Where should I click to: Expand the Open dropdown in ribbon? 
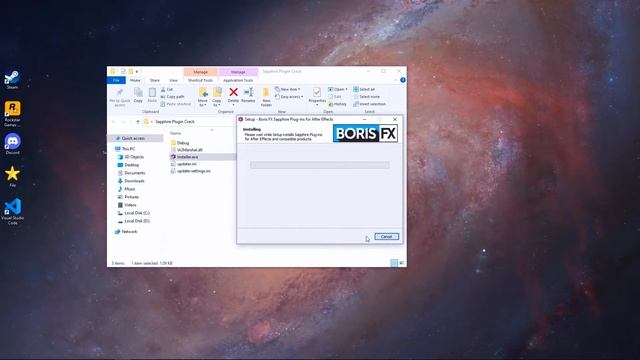338,89
